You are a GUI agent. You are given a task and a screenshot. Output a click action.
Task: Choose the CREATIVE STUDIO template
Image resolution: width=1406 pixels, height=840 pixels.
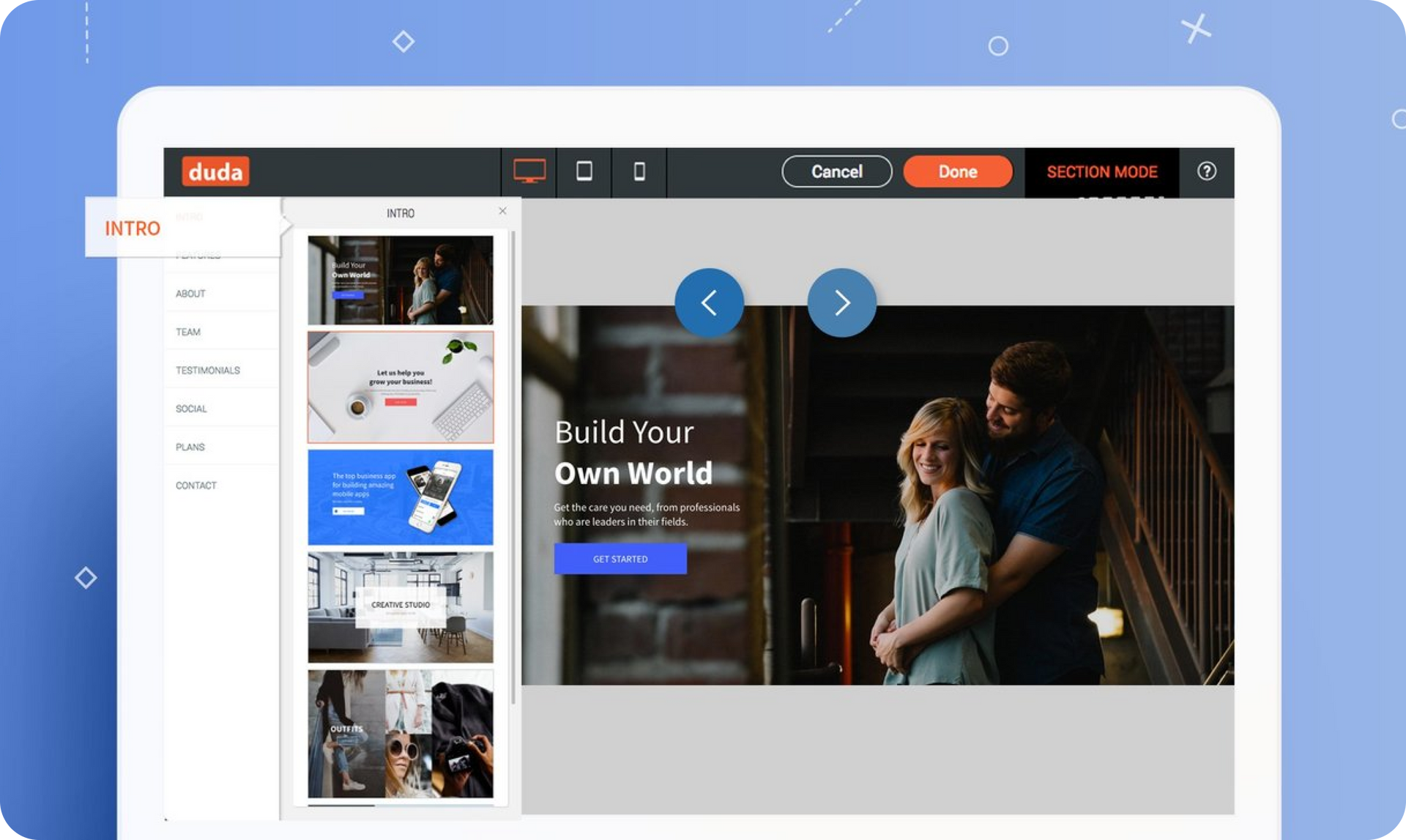[401, 607]
